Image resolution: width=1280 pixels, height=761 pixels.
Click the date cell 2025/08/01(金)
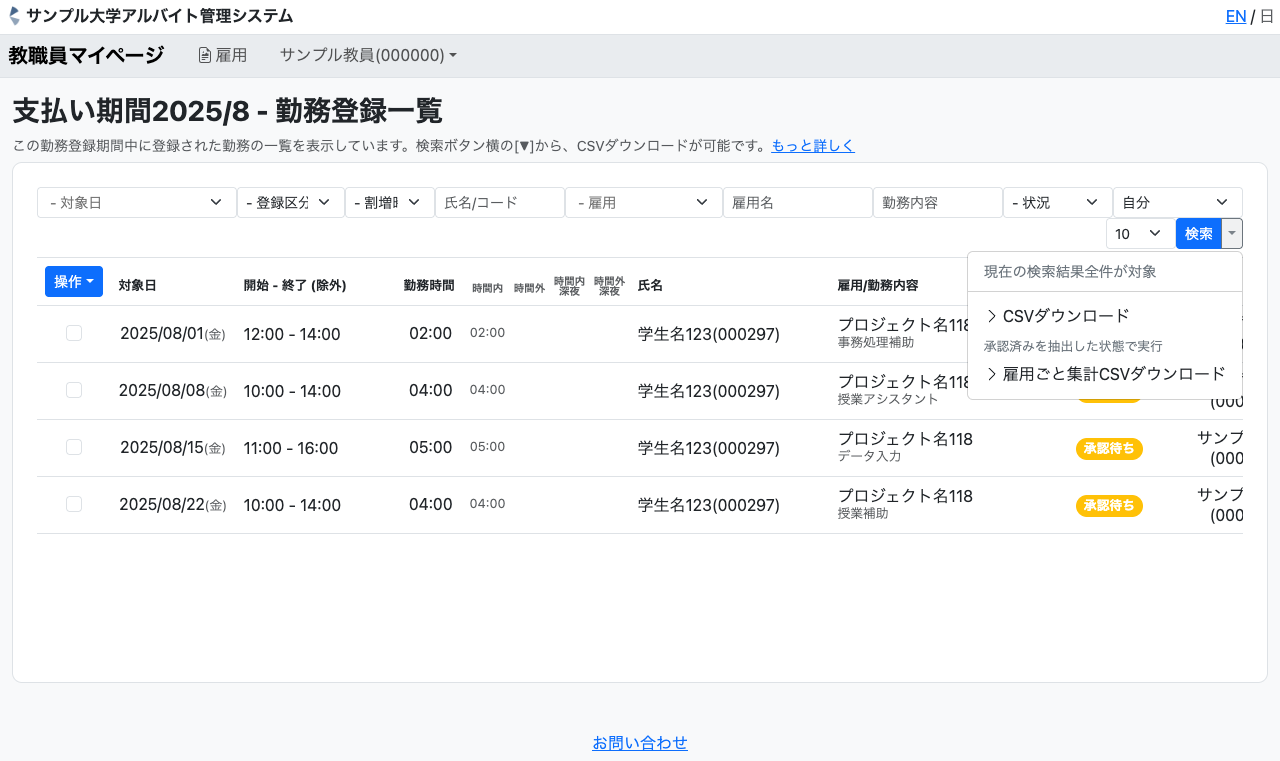tap(173, 334)
